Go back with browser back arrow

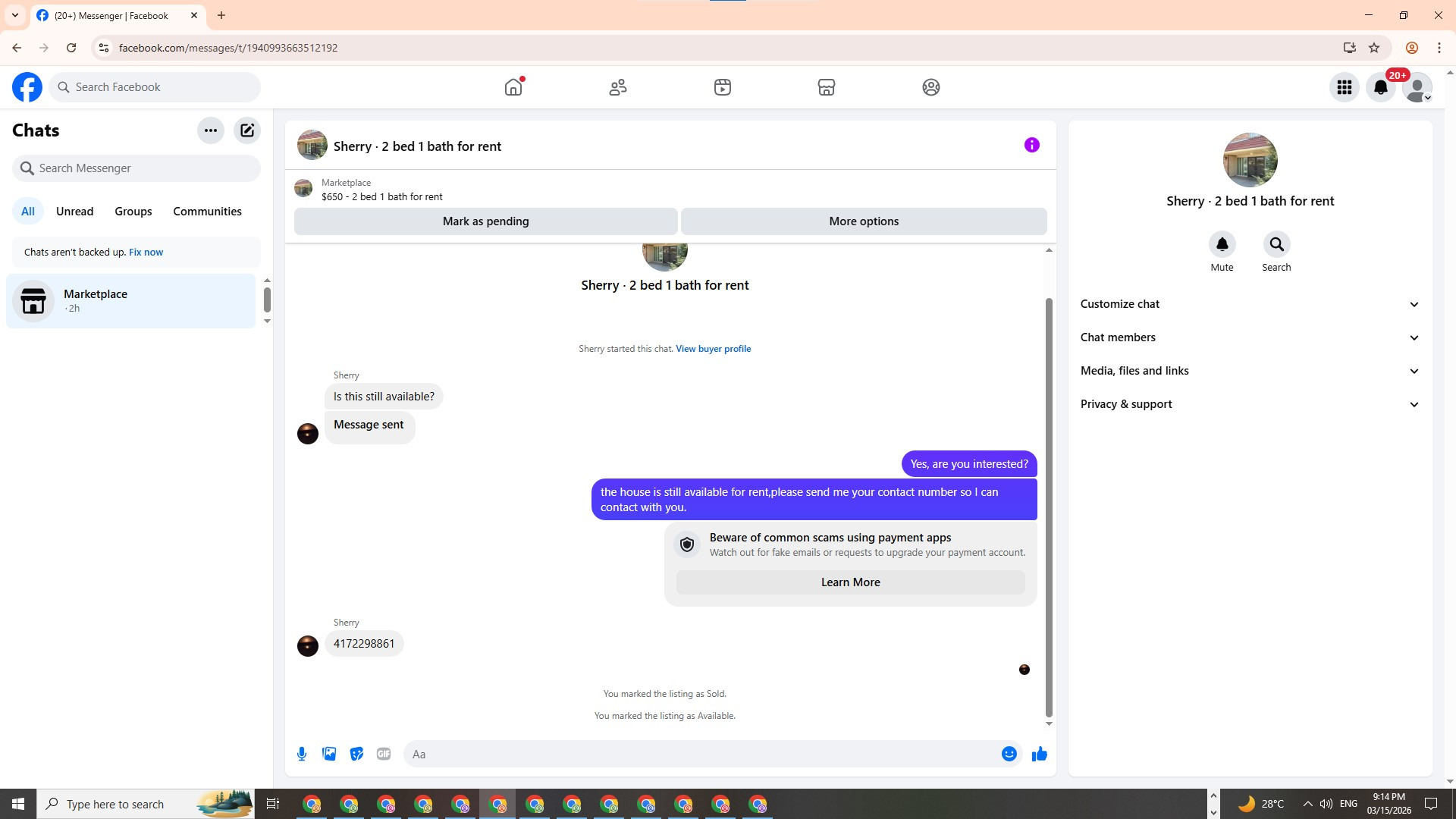(x=17, y=48)
